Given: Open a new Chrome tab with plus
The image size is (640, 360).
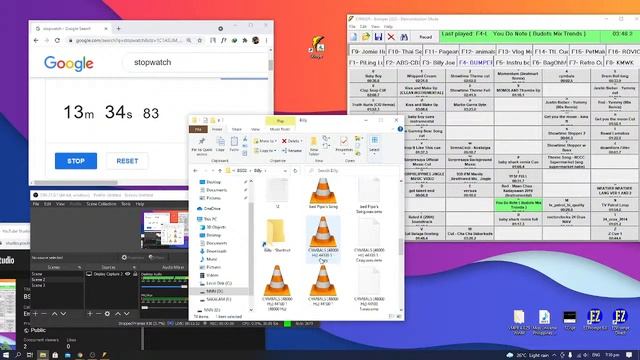Looking at the screenshot, I should [x=118, y=29].
